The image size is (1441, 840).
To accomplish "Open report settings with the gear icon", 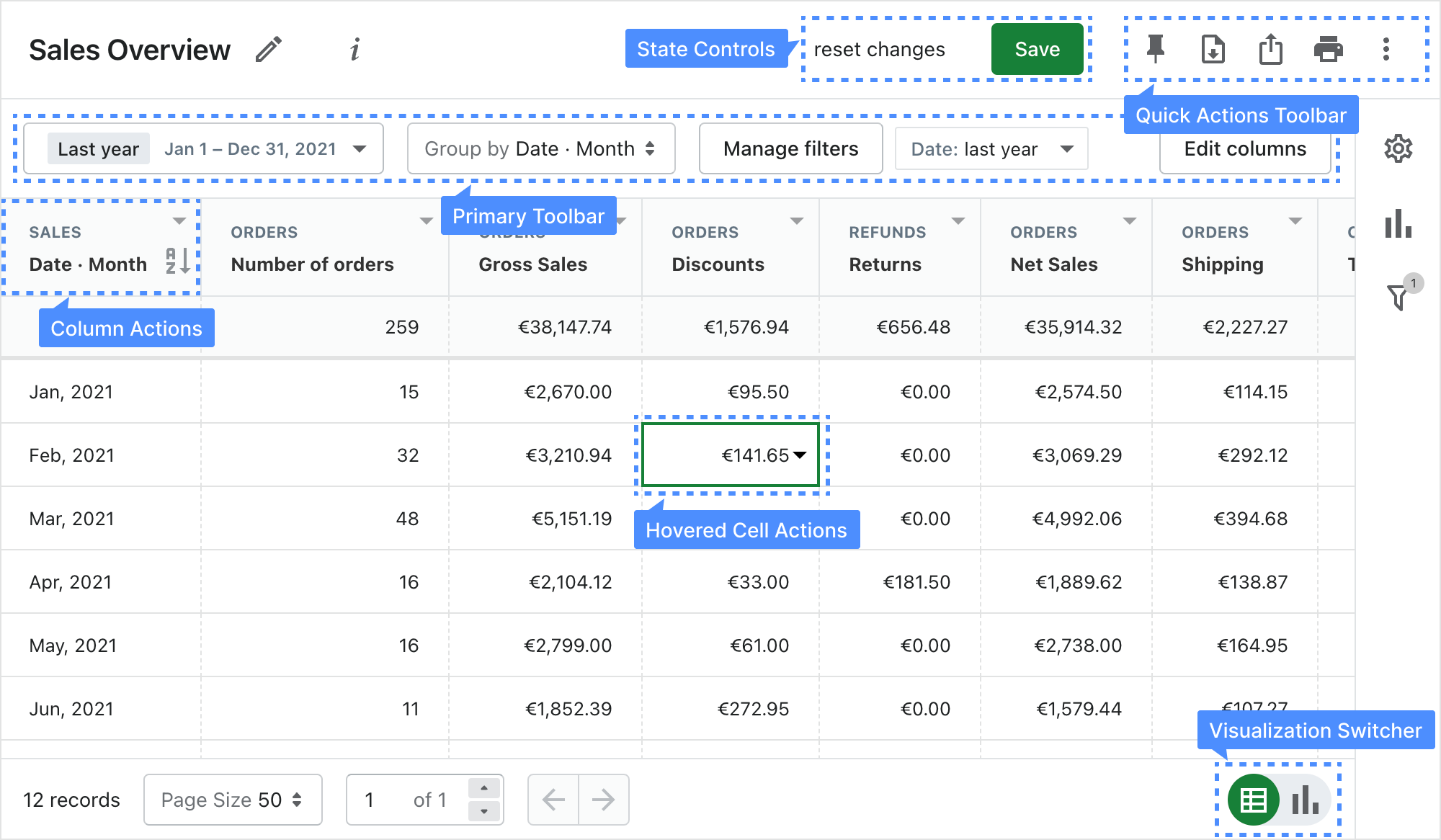I will point(1398,148).
